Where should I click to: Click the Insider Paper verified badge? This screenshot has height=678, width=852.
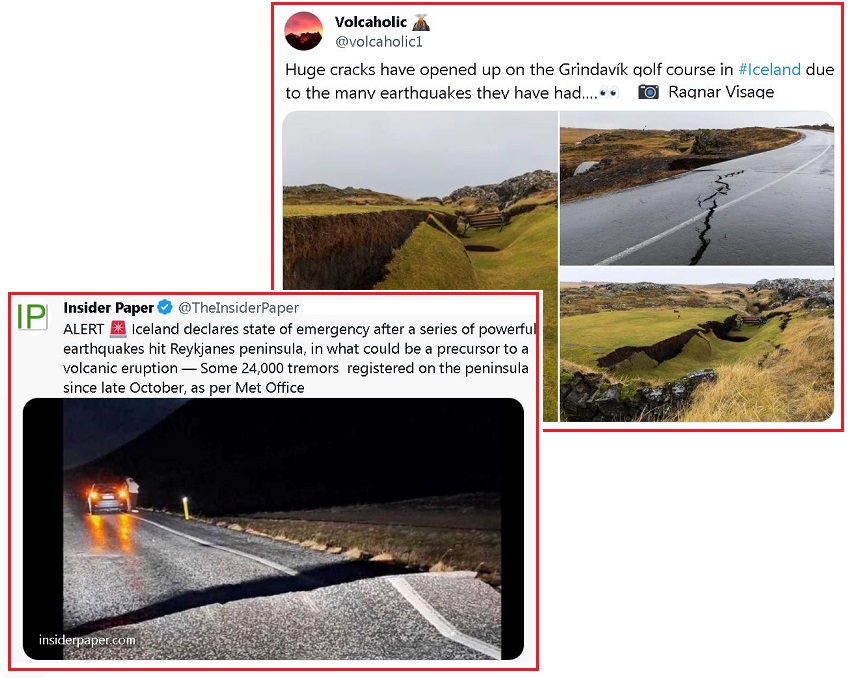click(165, 307)
